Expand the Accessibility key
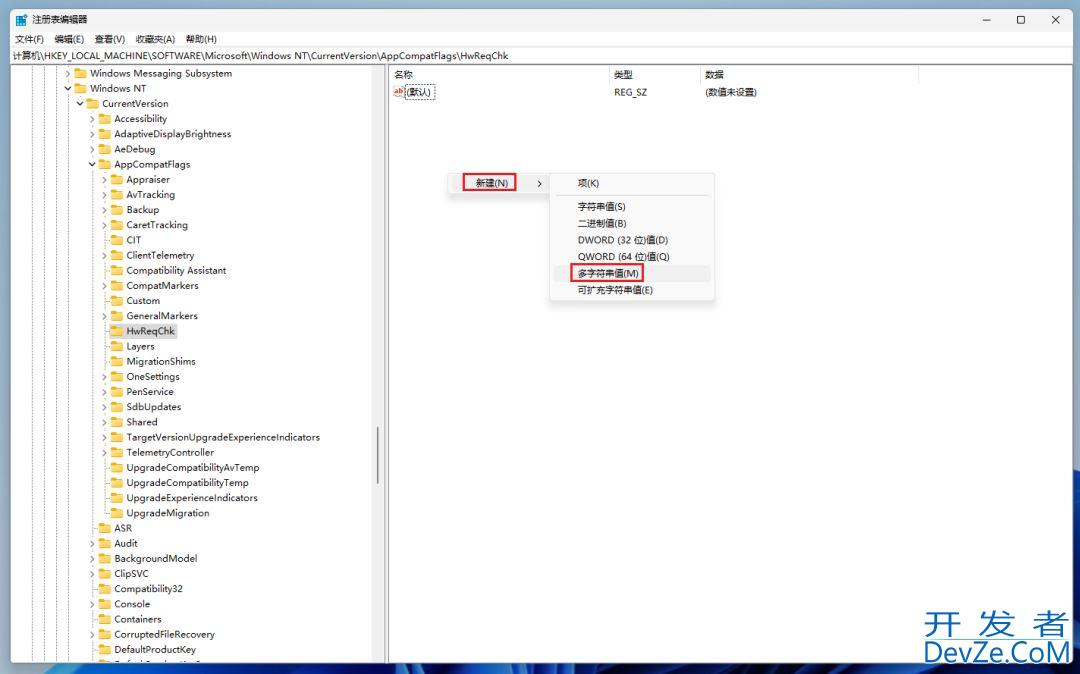 92,119
